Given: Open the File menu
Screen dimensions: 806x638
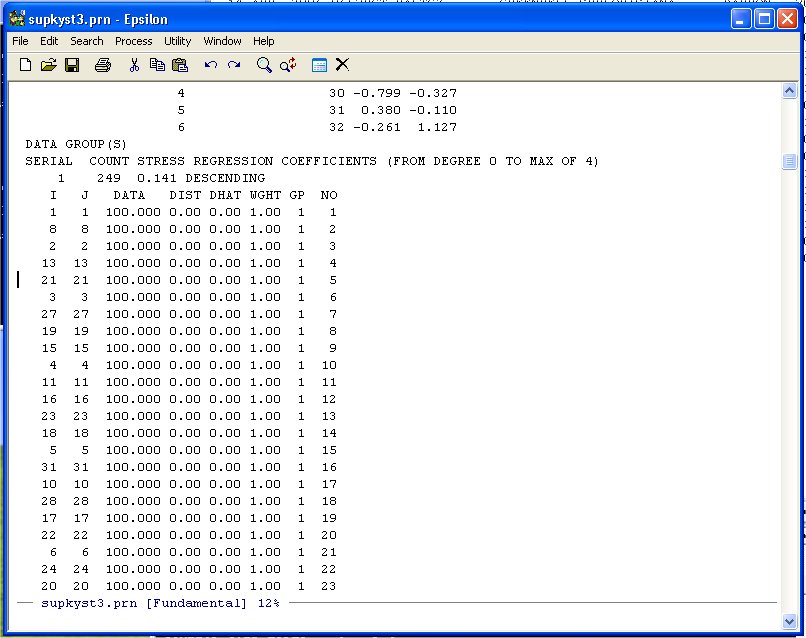Looking at the screenshot, I should point(20,41).
